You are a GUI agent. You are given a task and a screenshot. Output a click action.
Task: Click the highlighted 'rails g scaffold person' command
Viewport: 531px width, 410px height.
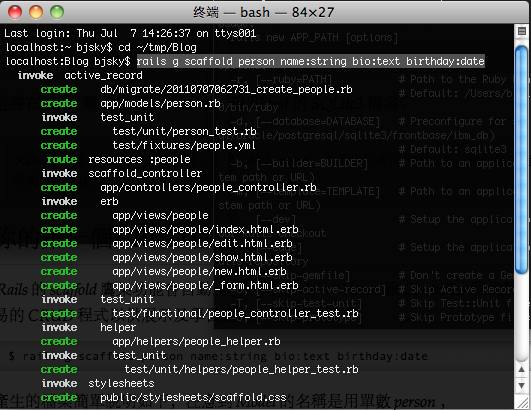point(311,61)
